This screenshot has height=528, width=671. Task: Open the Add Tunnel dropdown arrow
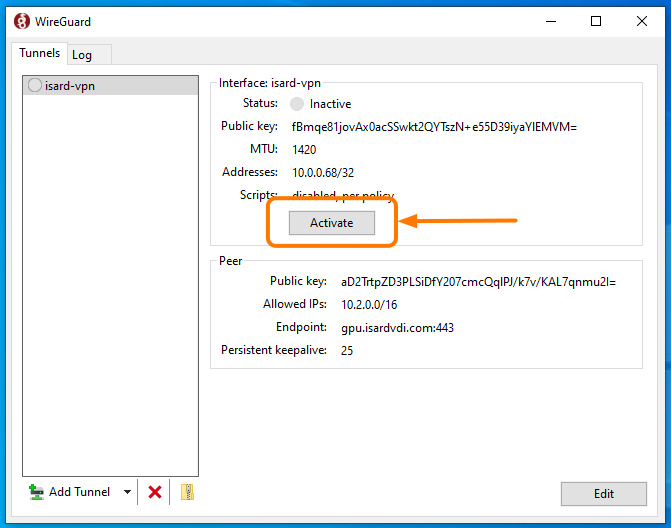coord(127,492)
